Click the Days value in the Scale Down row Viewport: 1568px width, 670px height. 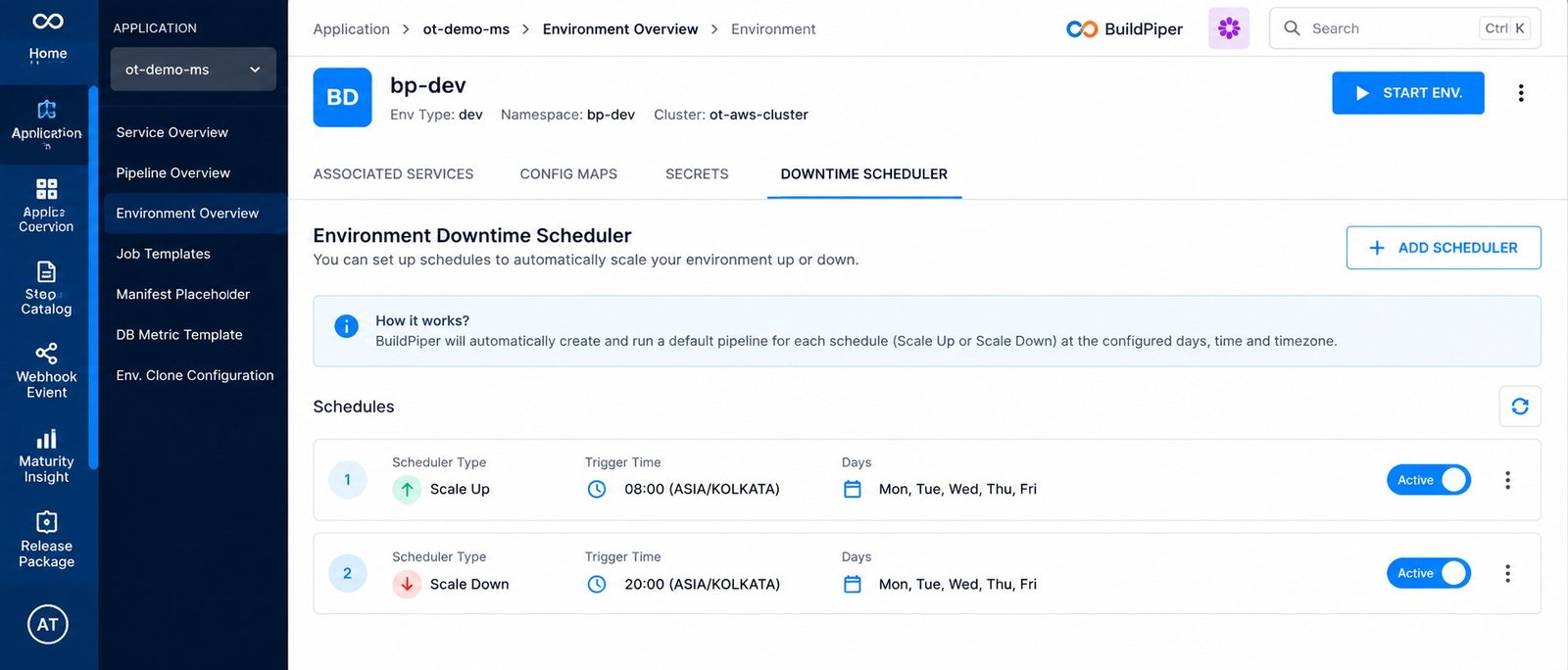[x=957, y=584]
